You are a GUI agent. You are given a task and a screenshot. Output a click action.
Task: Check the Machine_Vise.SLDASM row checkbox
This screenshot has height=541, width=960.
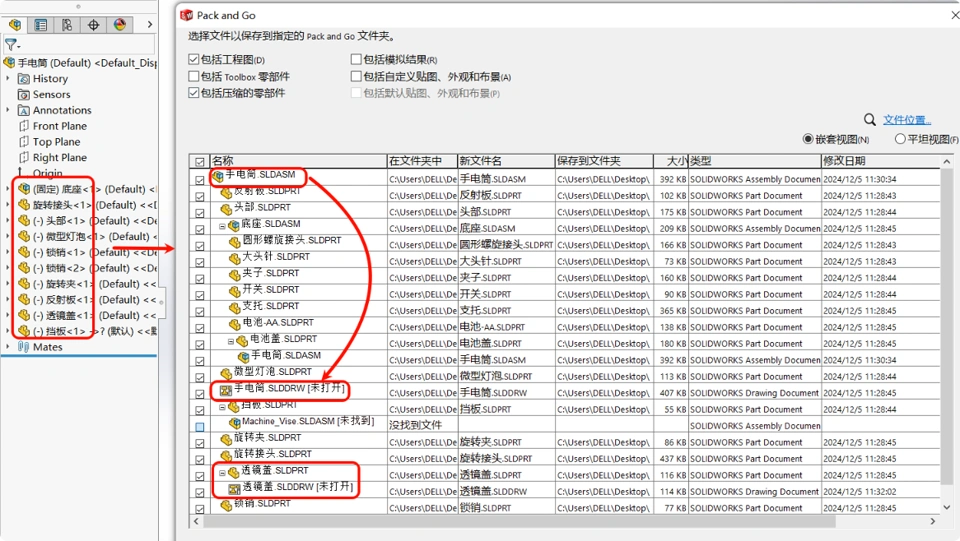(200, 427)
